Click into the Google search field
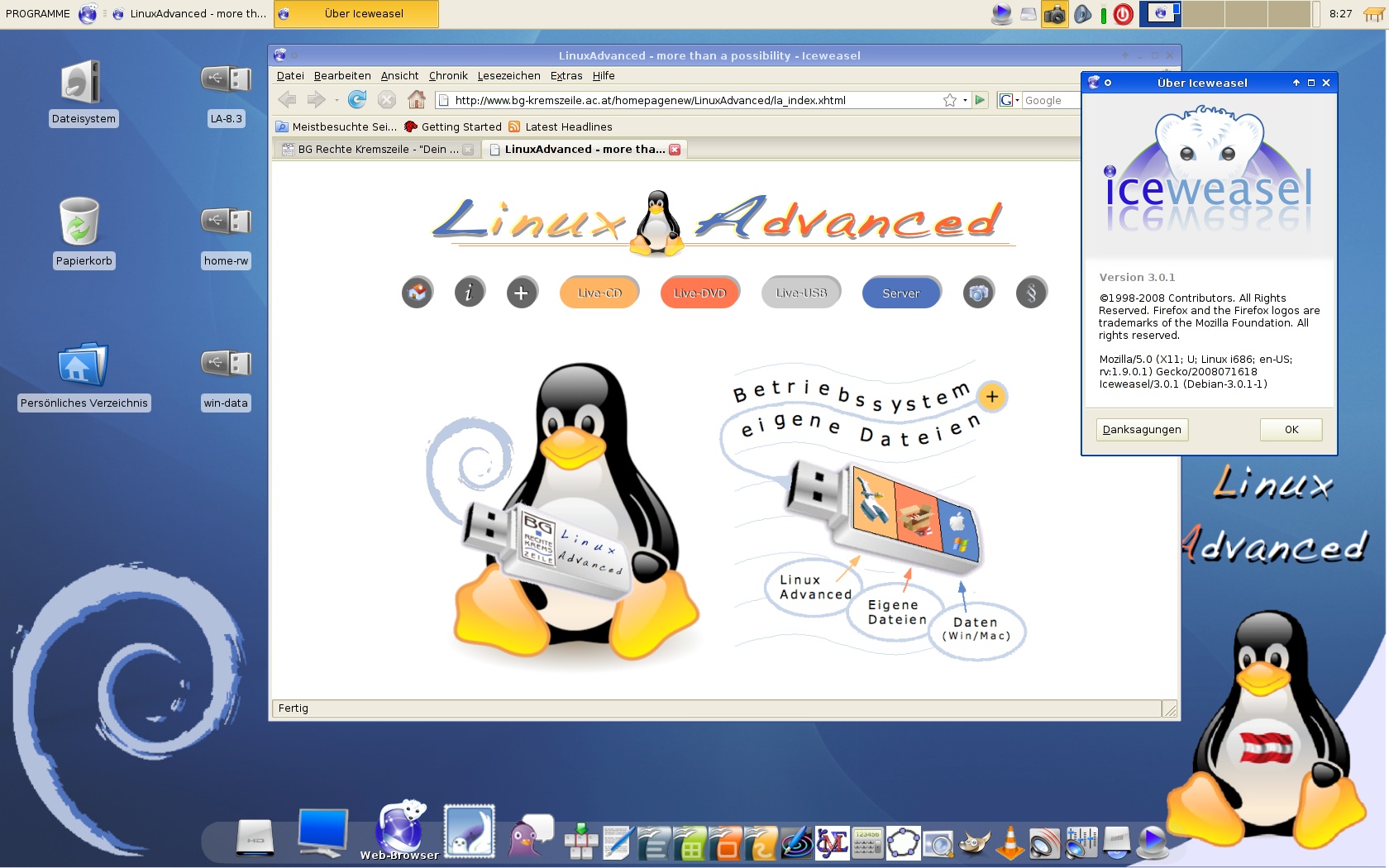1389x868 pixels. tap(1052, 100)
